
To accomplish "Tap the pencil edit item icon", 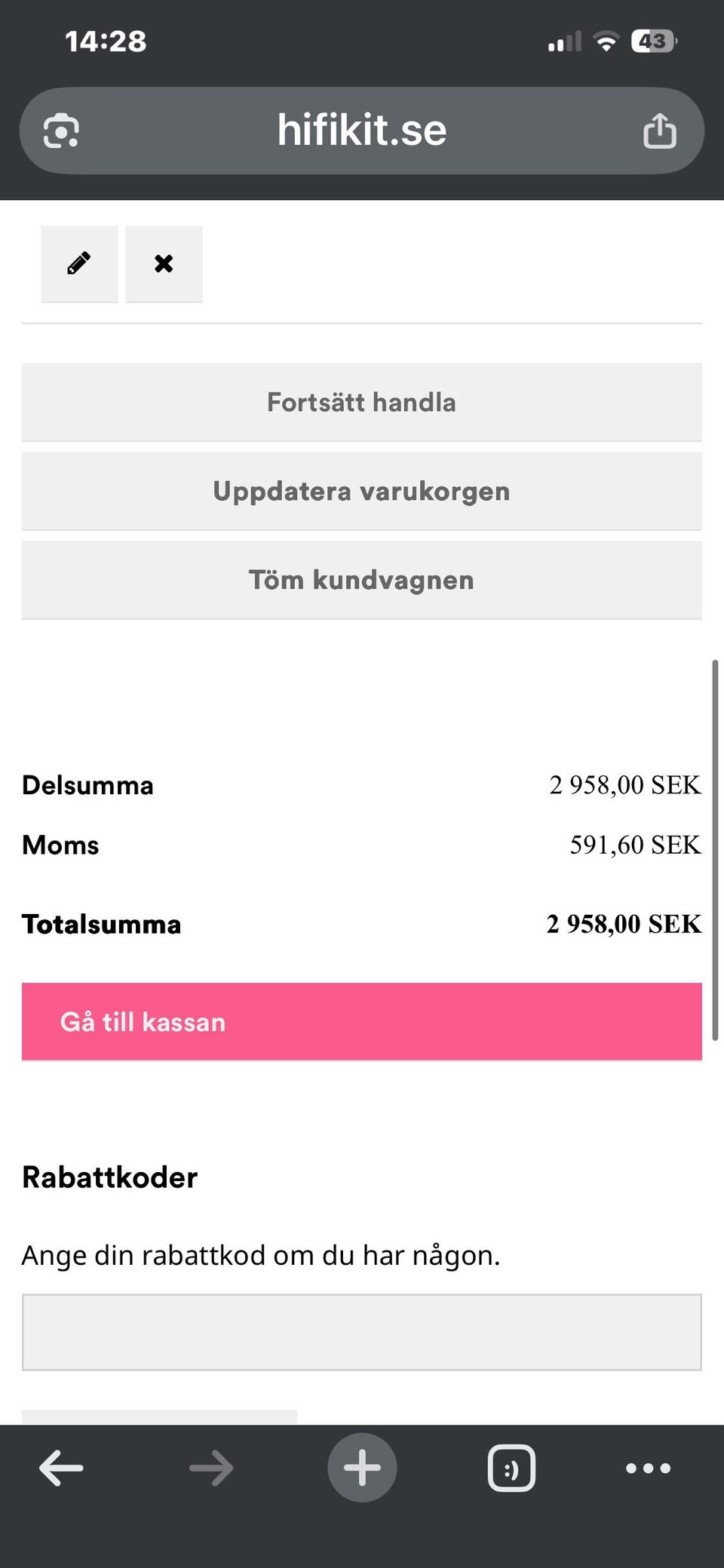I will [79, 264].
